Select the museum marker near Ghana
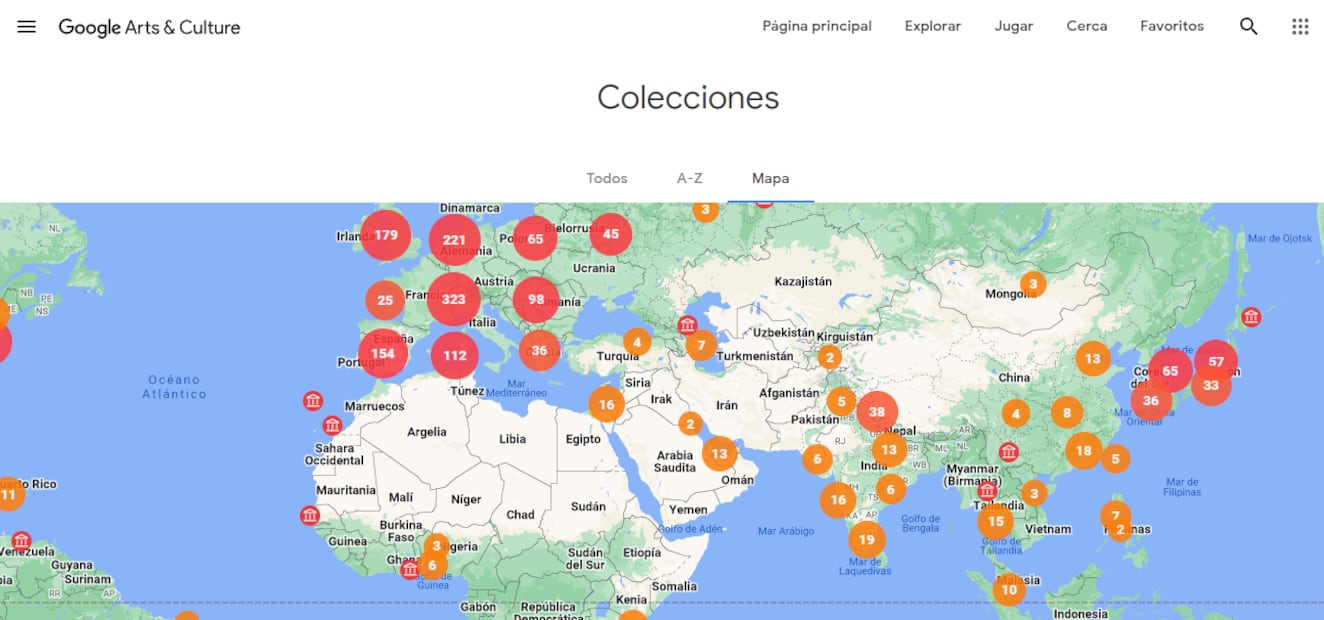1324x620 pixels. click(409, 569)
